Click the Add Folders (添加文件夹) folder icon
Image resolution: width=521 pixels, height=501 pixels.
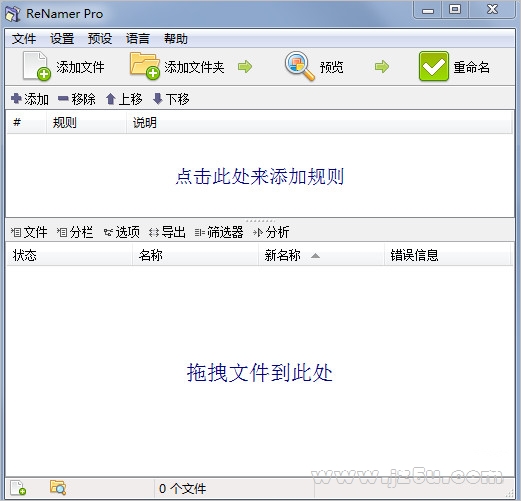pos(145,66)
